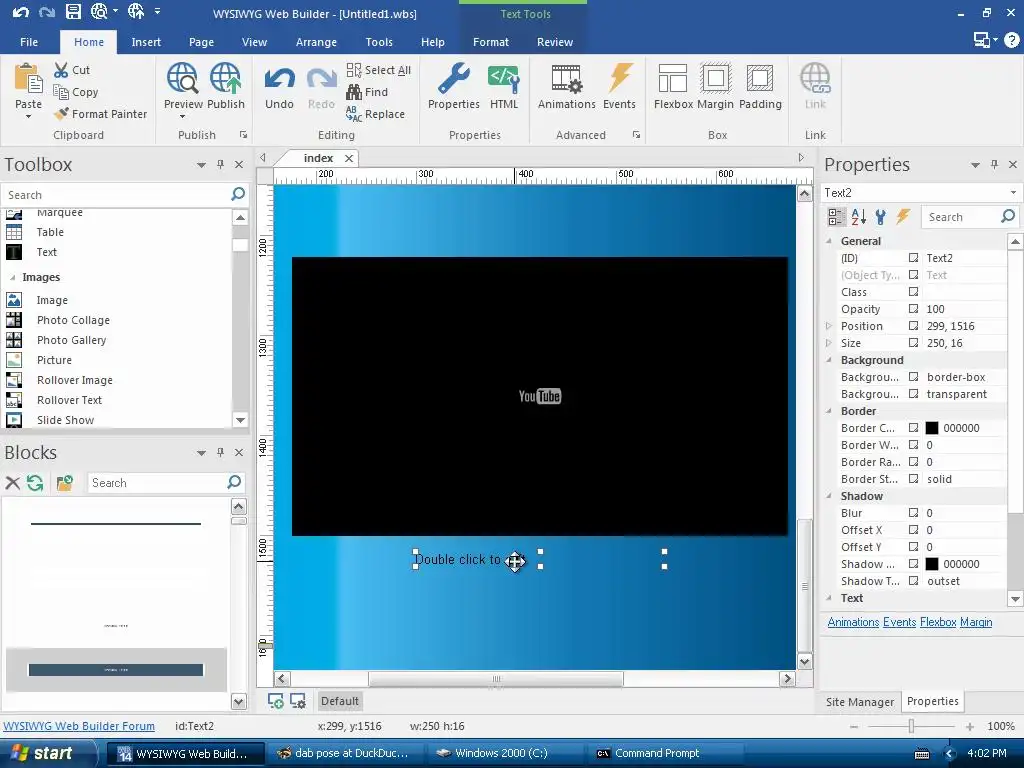Click the Offset X property marker box
The image size is (1024, 768).
click(913, 530)
